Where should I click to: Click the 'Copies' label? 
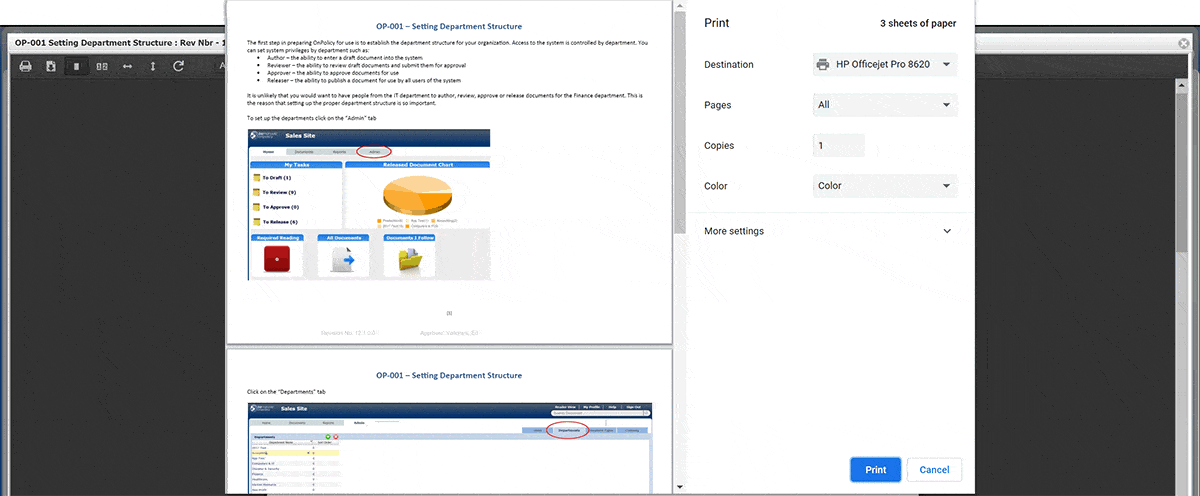[719, 145]
